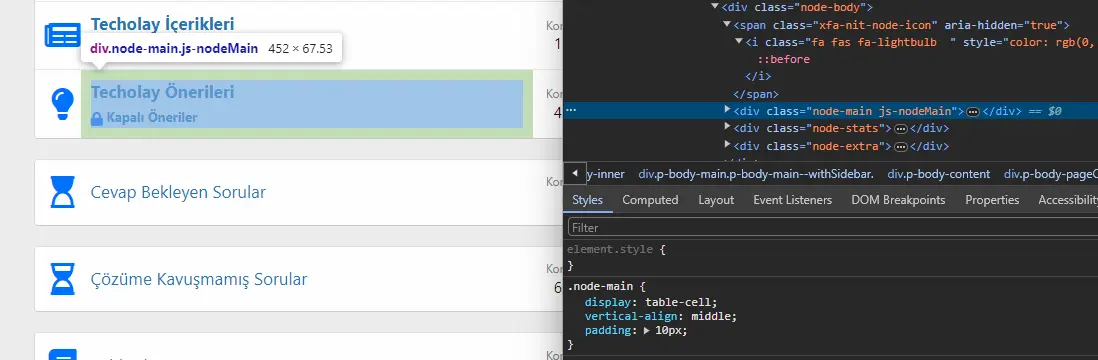The height and width of the screenshot is (360, 1098).
Task: Click the styles Filter input field
Action: click(x=832, y=228)
